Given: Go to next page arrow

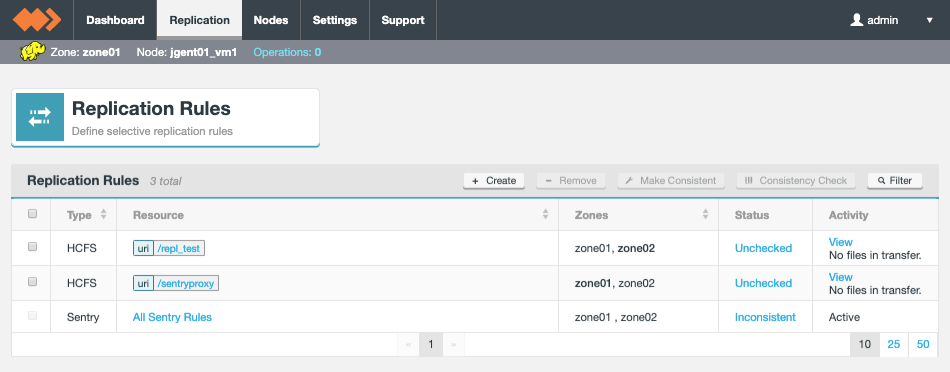Looking at the screenshot, I should pos(453,345).
